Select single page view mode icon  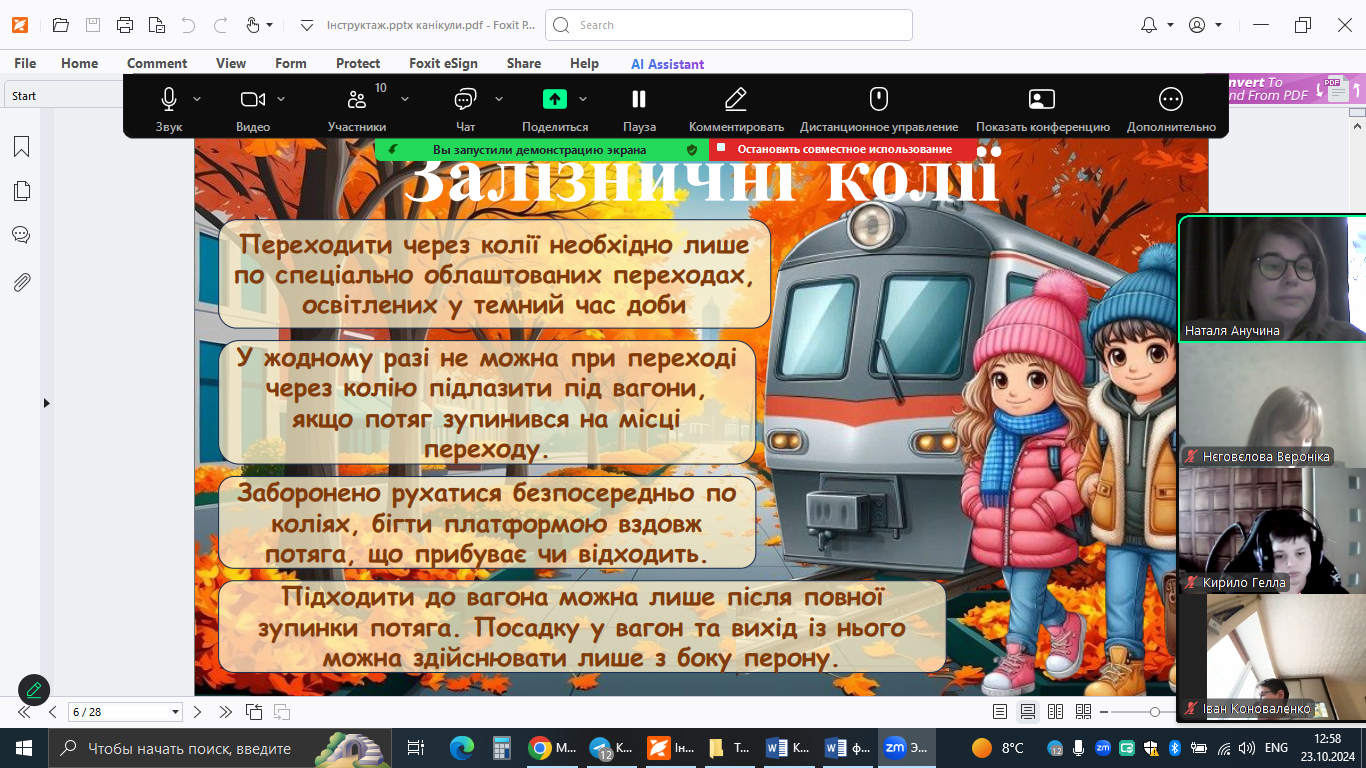coord(1000,712)
